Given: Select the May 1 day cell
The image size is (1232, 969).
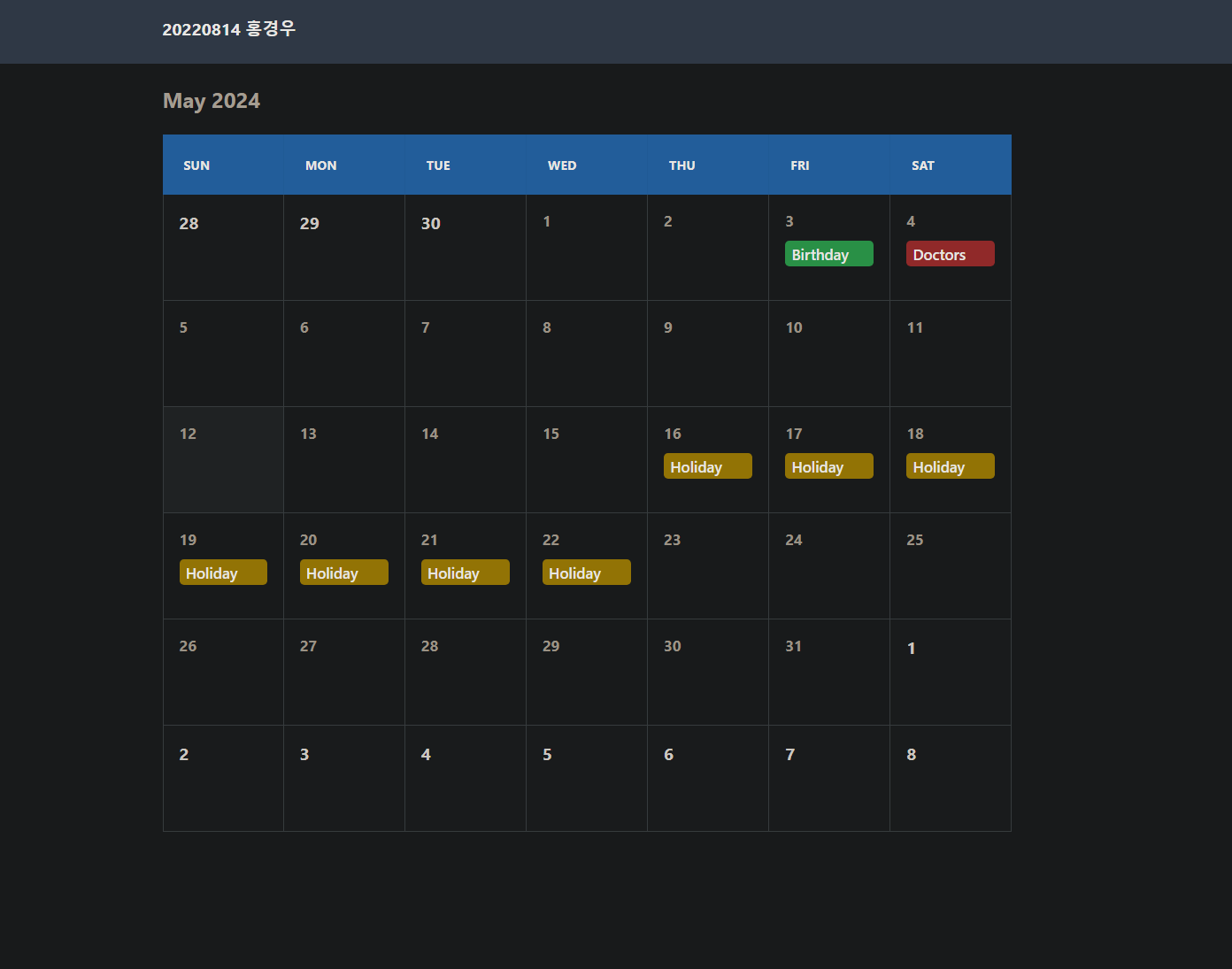Looking at the screenshot, I should [587, 248].
